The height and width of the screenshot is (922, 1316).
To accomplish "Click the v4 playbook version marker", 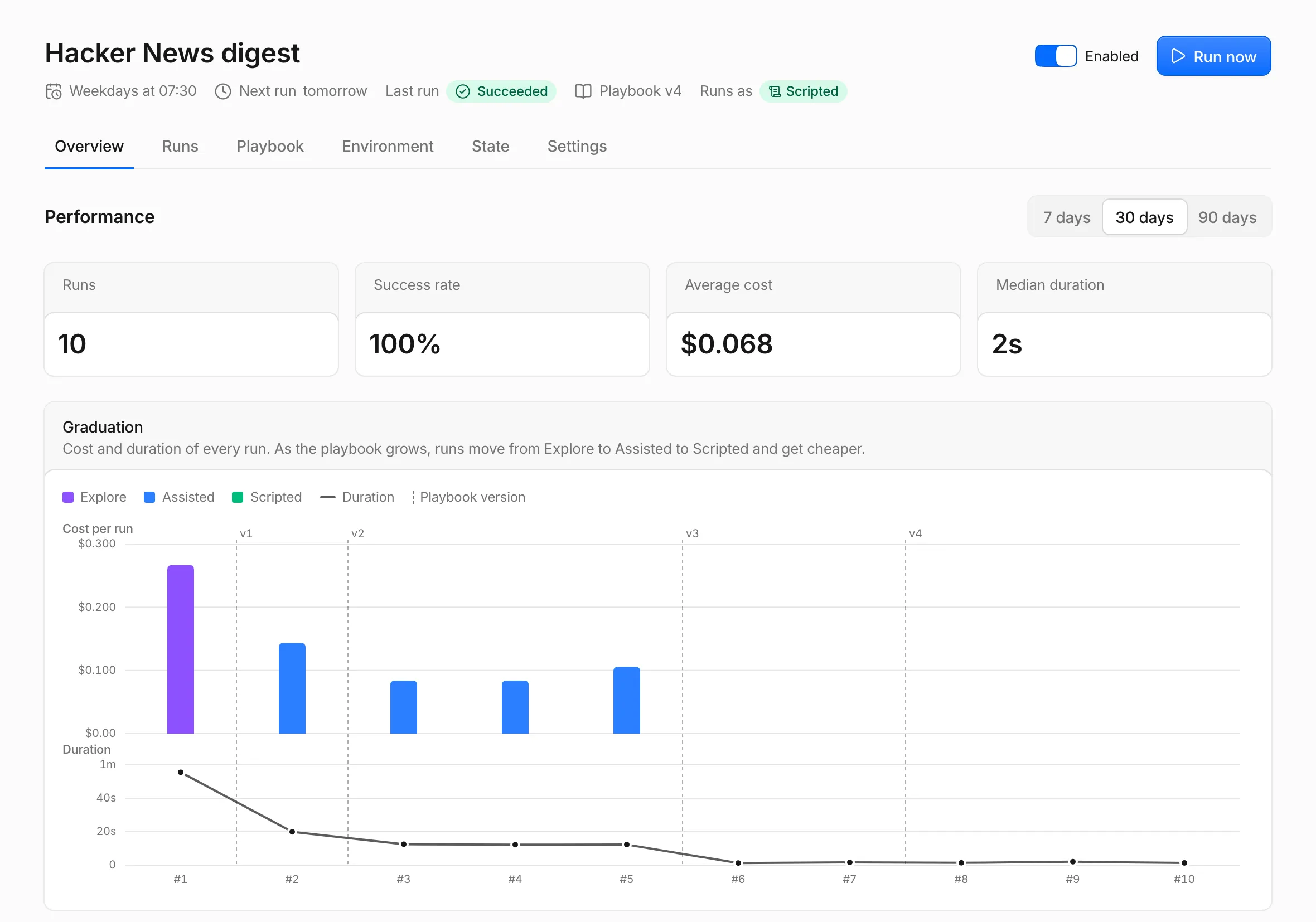I will (916, 533).
